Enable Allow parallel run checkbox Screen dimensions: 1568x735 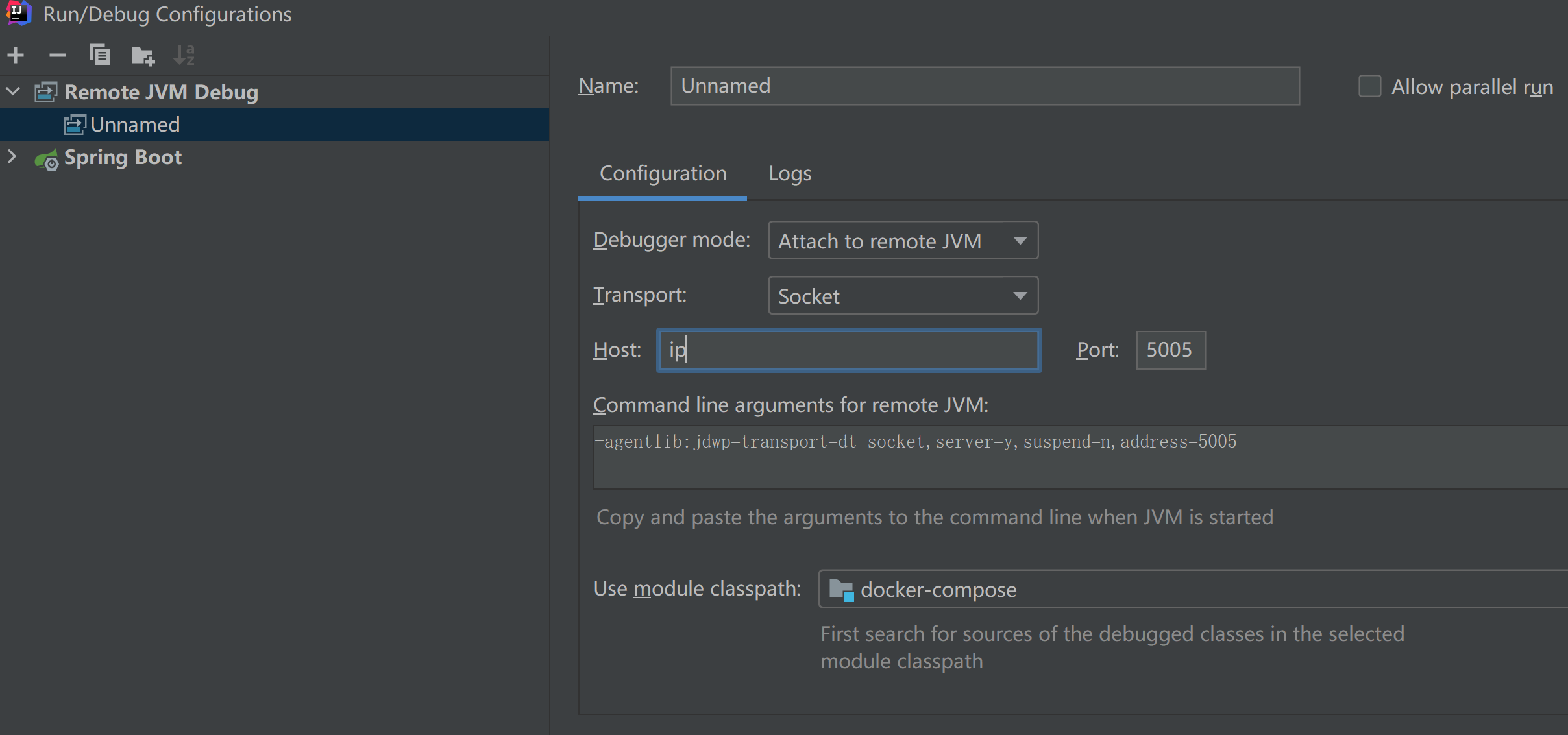click(x=1369, y=86)
